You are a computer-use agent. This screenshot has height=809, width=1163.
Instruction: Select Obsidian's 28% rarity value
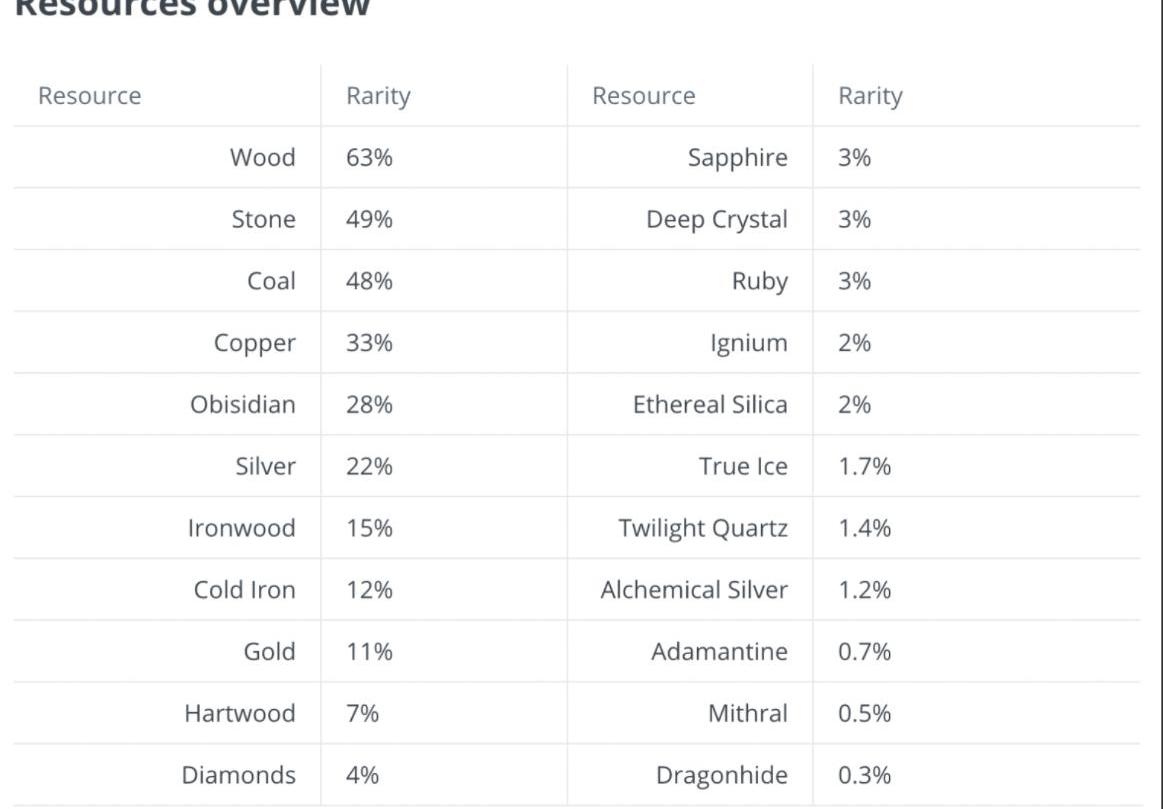click(x=369, y=405)
